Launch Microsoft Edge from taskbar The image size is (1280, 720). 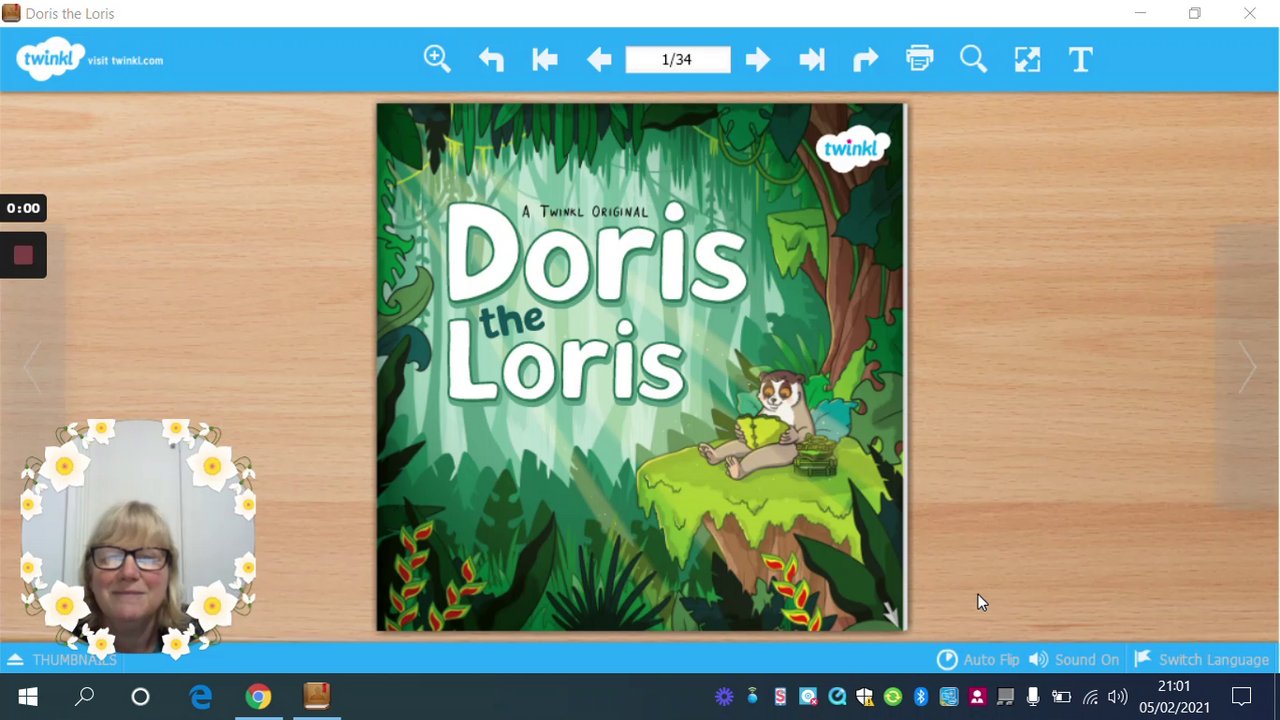pyautogui.click(x=201, y=696)
